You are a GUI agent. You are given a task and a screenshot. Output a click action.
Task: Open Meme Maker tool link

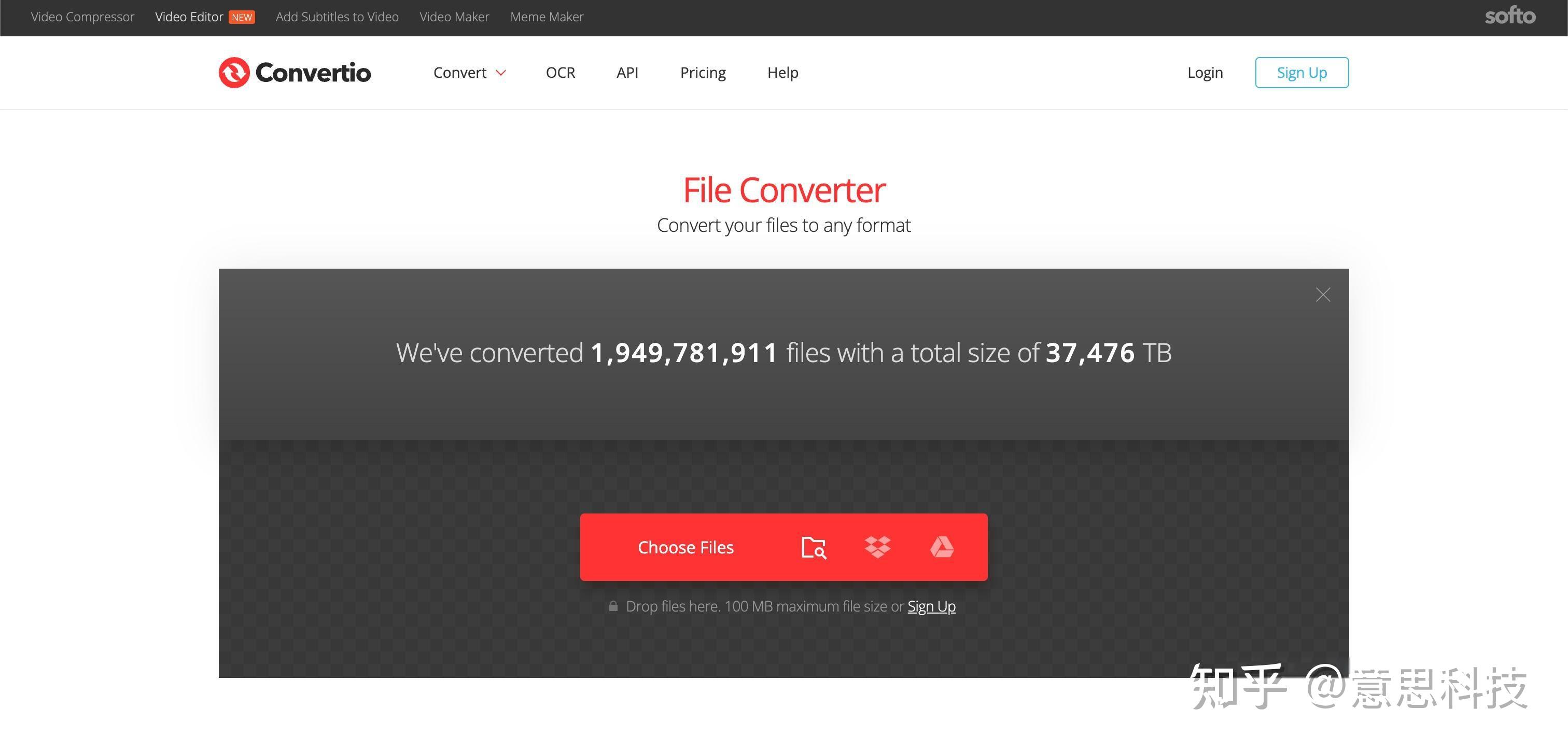tap(547, 17)
